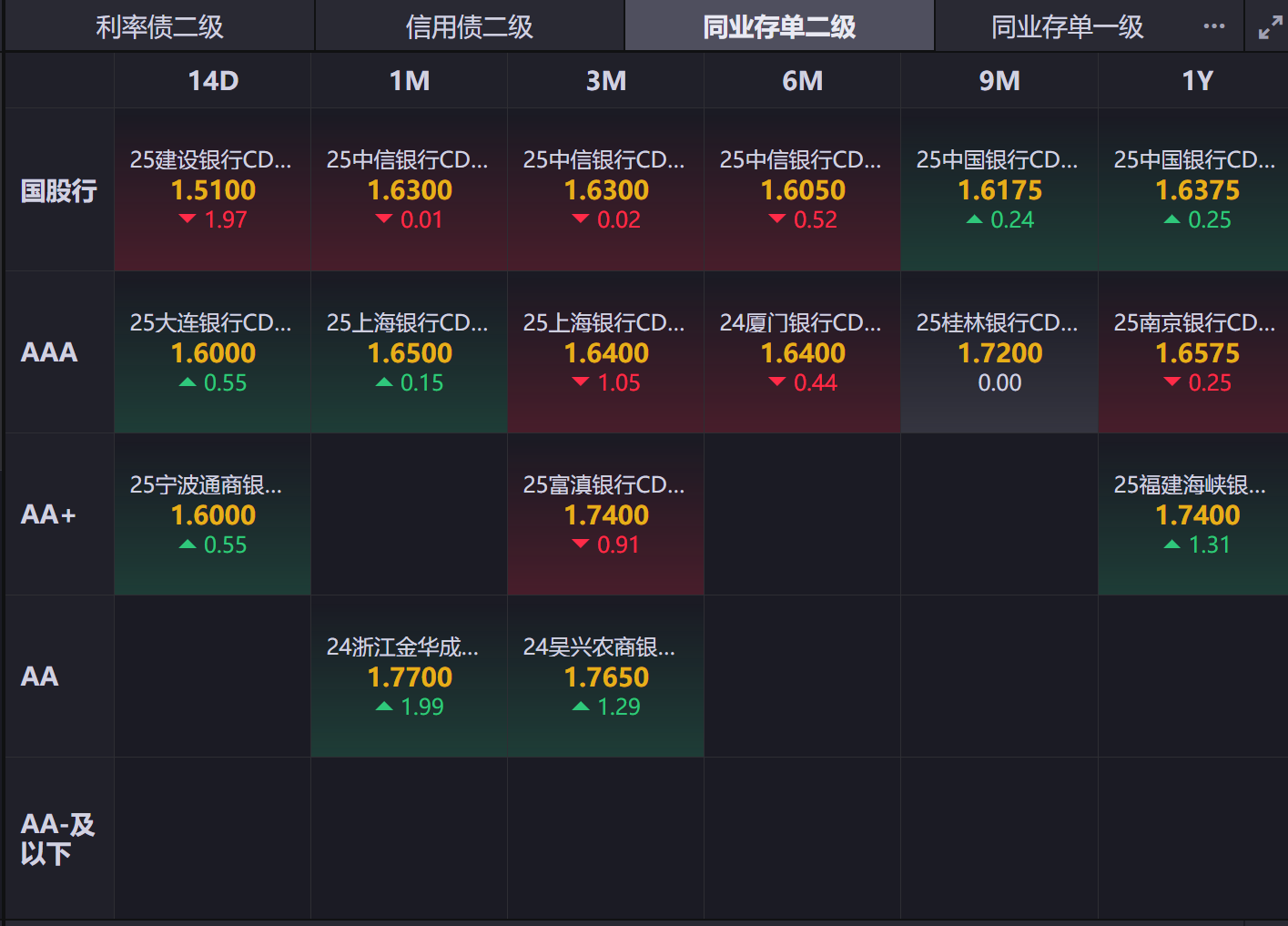
Task: Select the 同业存单二级 tab
Action: click(x=779, y=26)
